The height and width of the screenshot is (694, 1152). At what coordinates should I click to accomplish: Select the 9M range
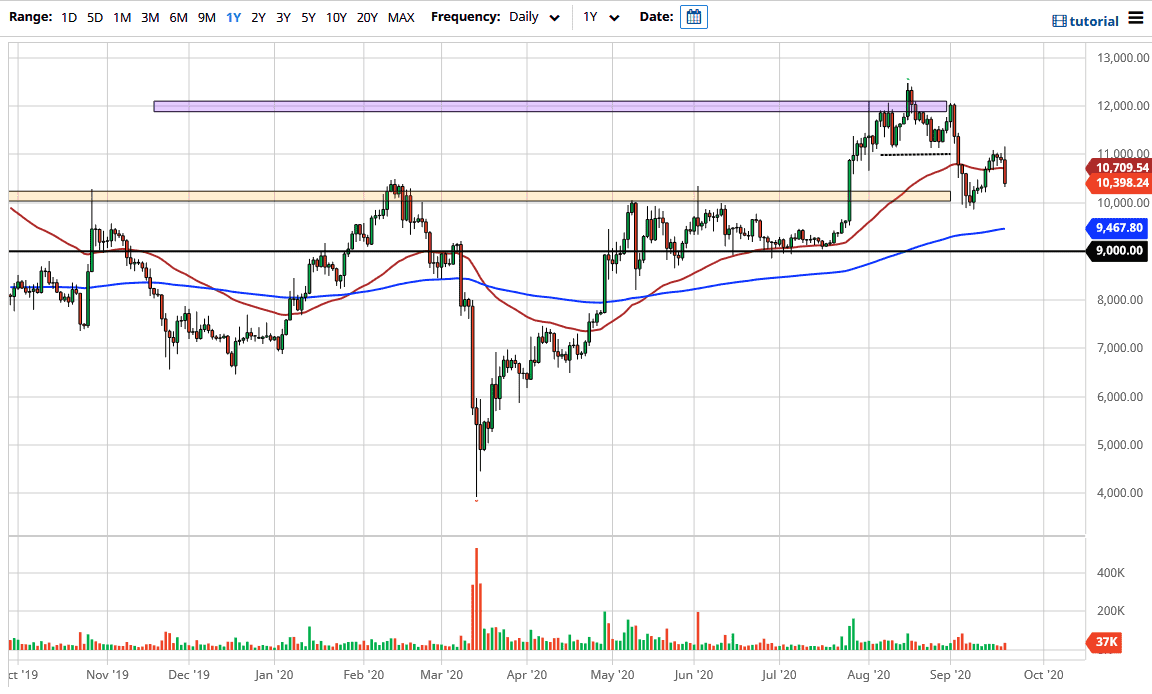point(206,17)
